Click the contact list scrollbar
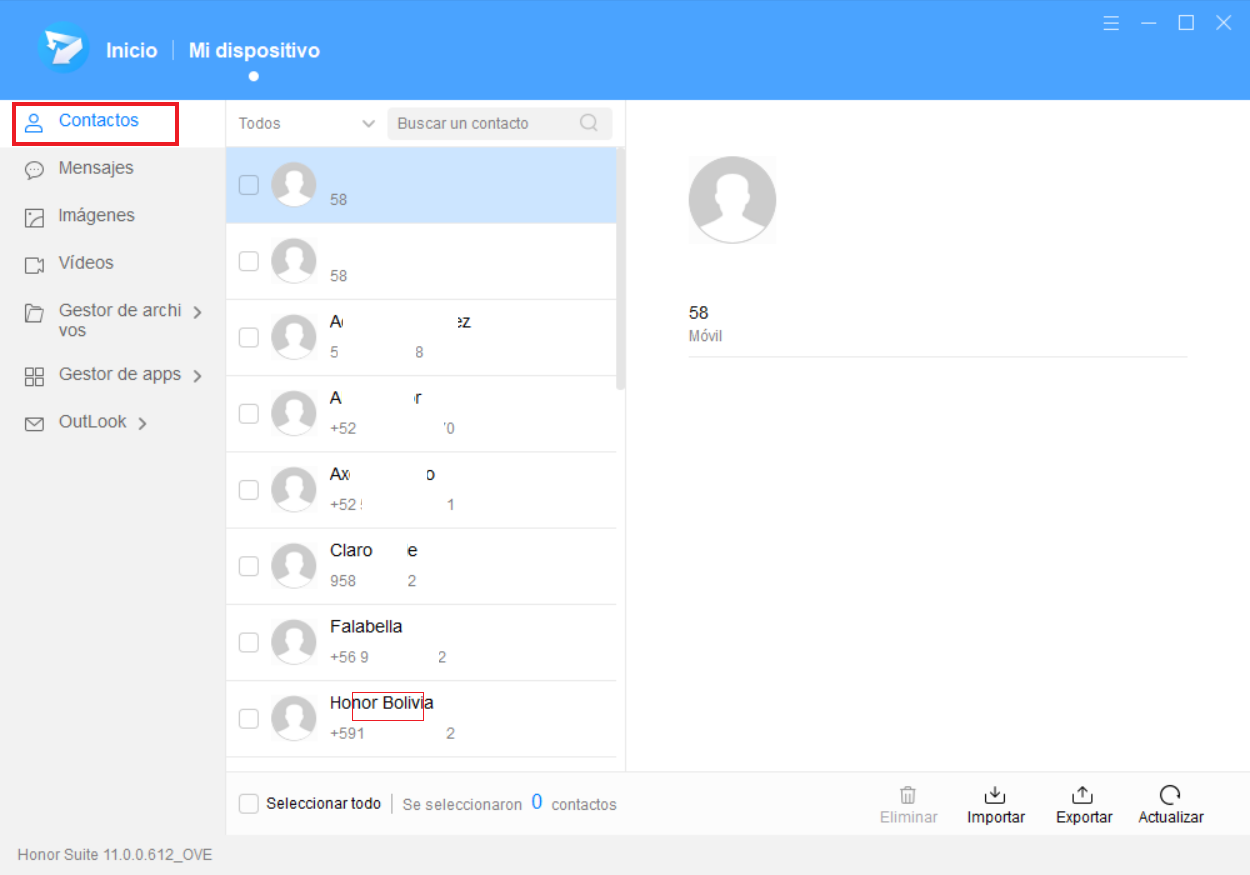 [x=620, y=270]
